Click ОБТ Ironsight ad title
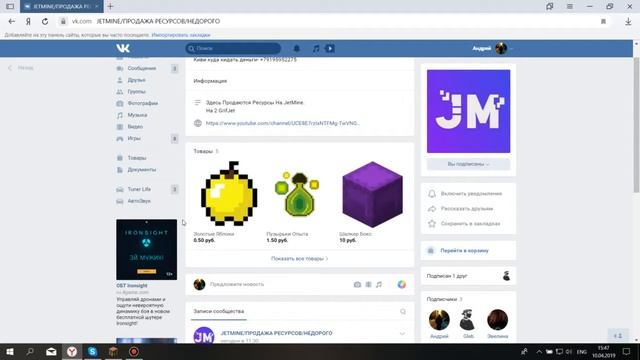 click(131, 286)
